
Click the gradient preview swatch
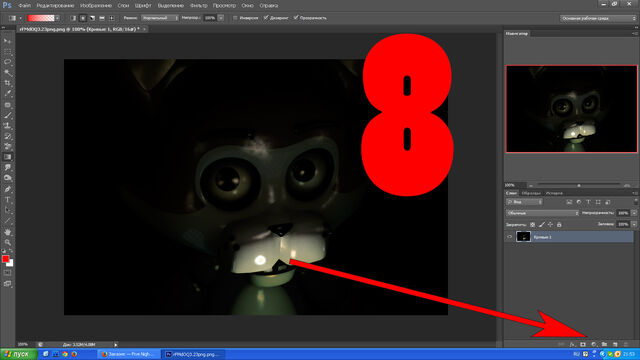point(41,18)
